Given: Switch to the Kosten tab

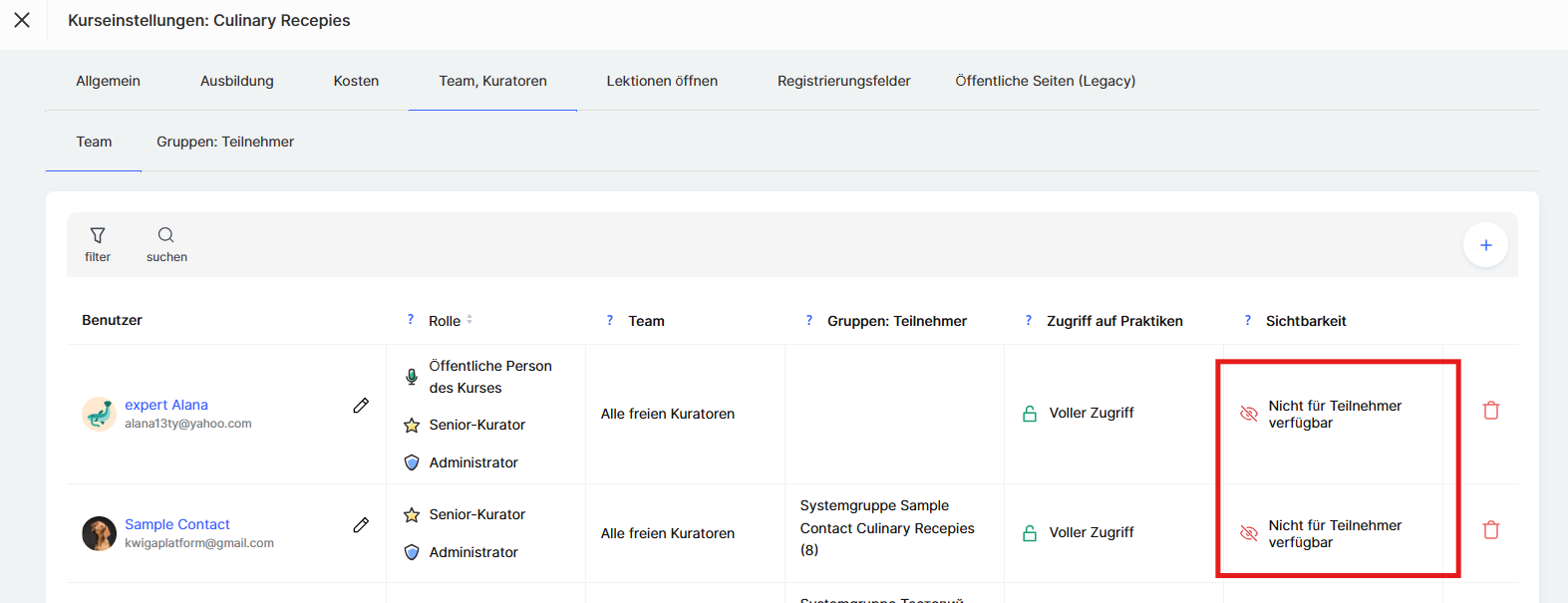Looking at the screenshot, I should pyautogui.click(x=356, y=81).
